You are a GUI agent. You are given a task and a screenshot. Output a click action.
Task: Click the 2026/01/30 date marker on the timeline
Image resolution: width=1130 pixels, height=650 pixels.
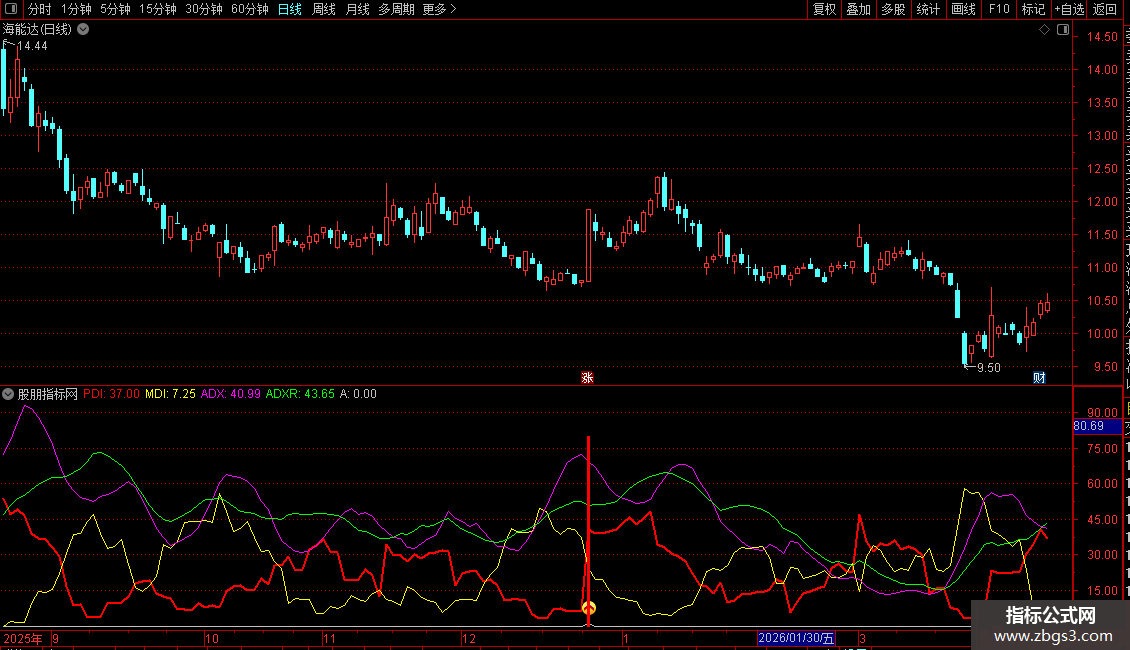796,638
